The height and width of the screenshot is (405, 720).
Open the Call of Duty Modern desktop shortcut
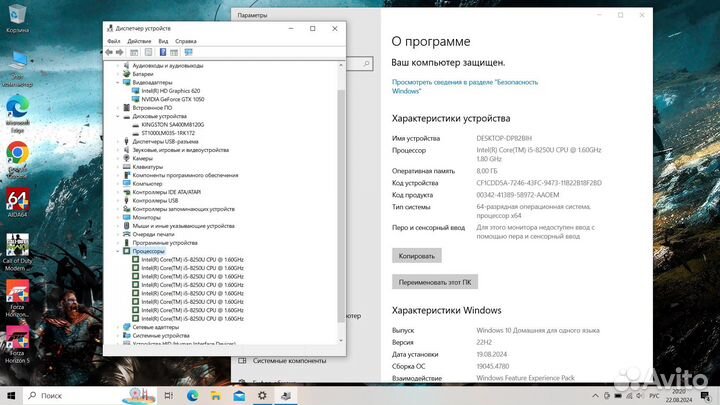click(17, 252)
